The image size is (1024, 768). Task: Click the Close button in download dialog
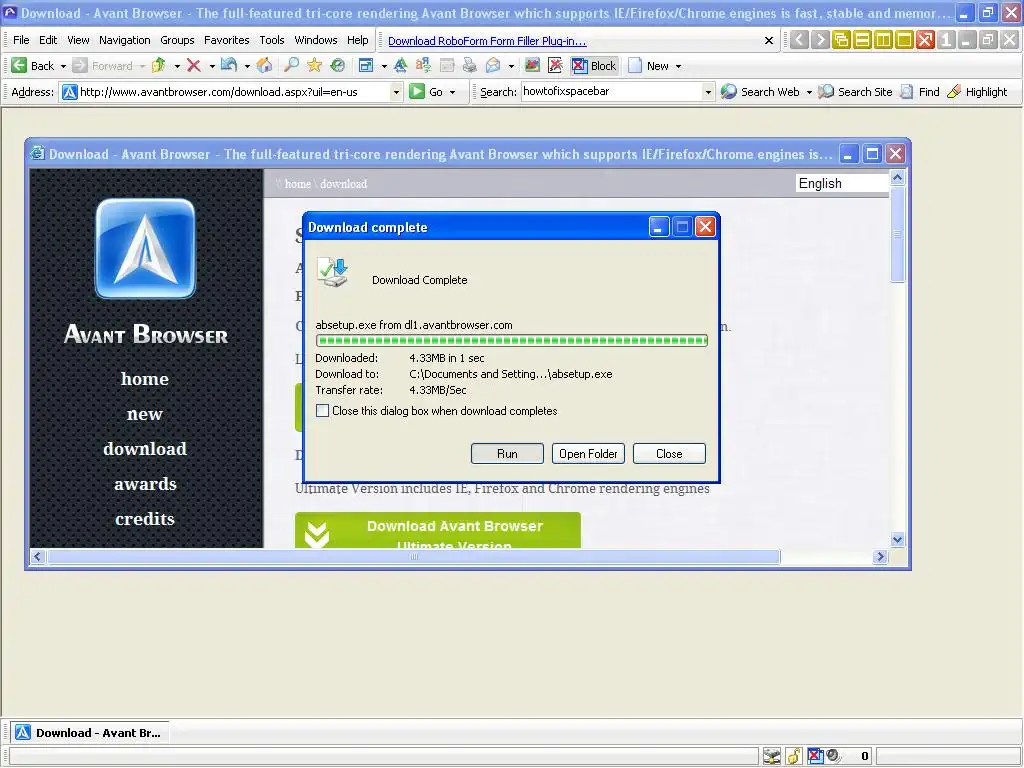[669, 454]
